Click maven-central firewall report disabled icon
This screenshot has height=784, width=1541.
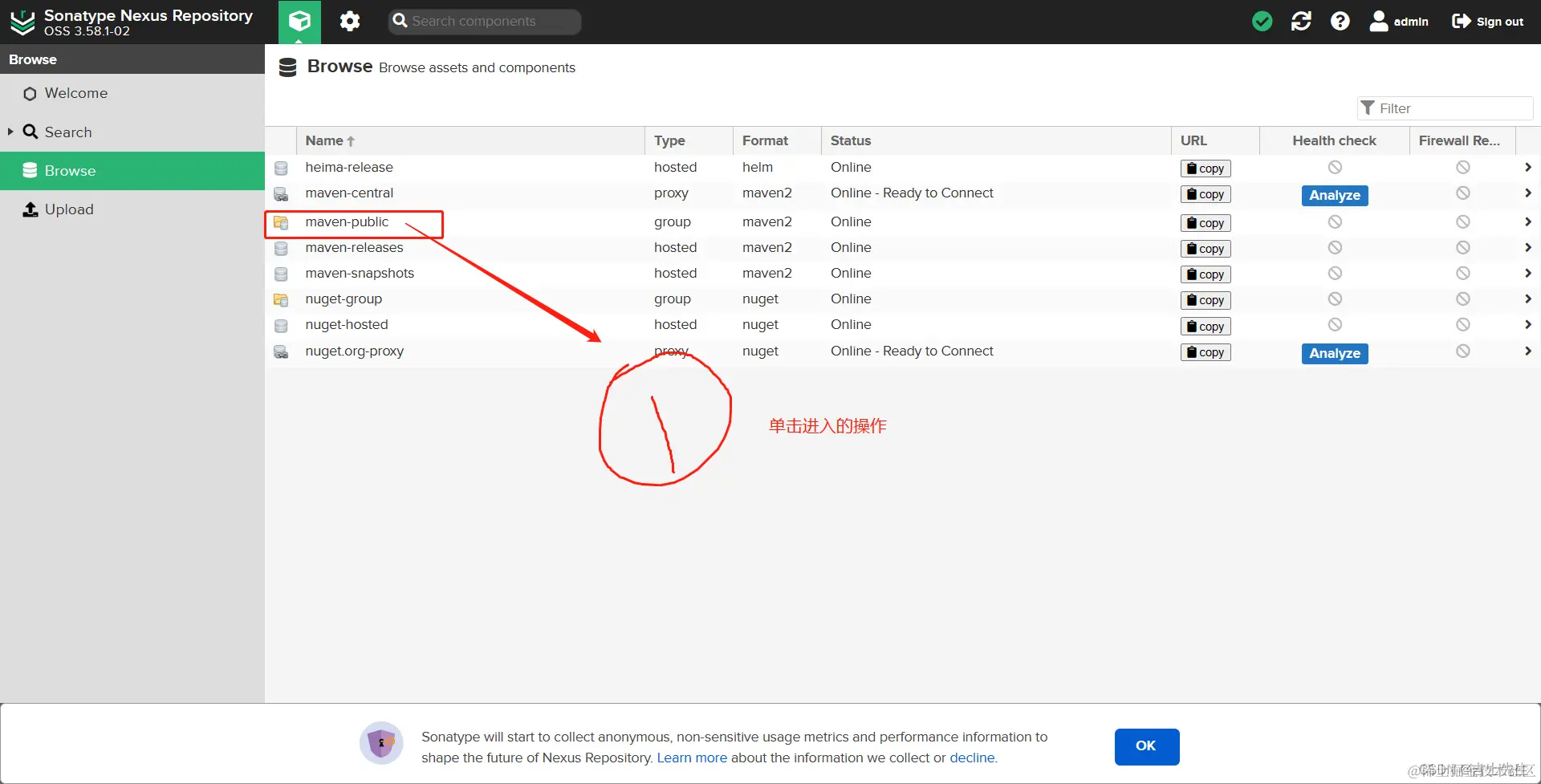pos(1463,193)
